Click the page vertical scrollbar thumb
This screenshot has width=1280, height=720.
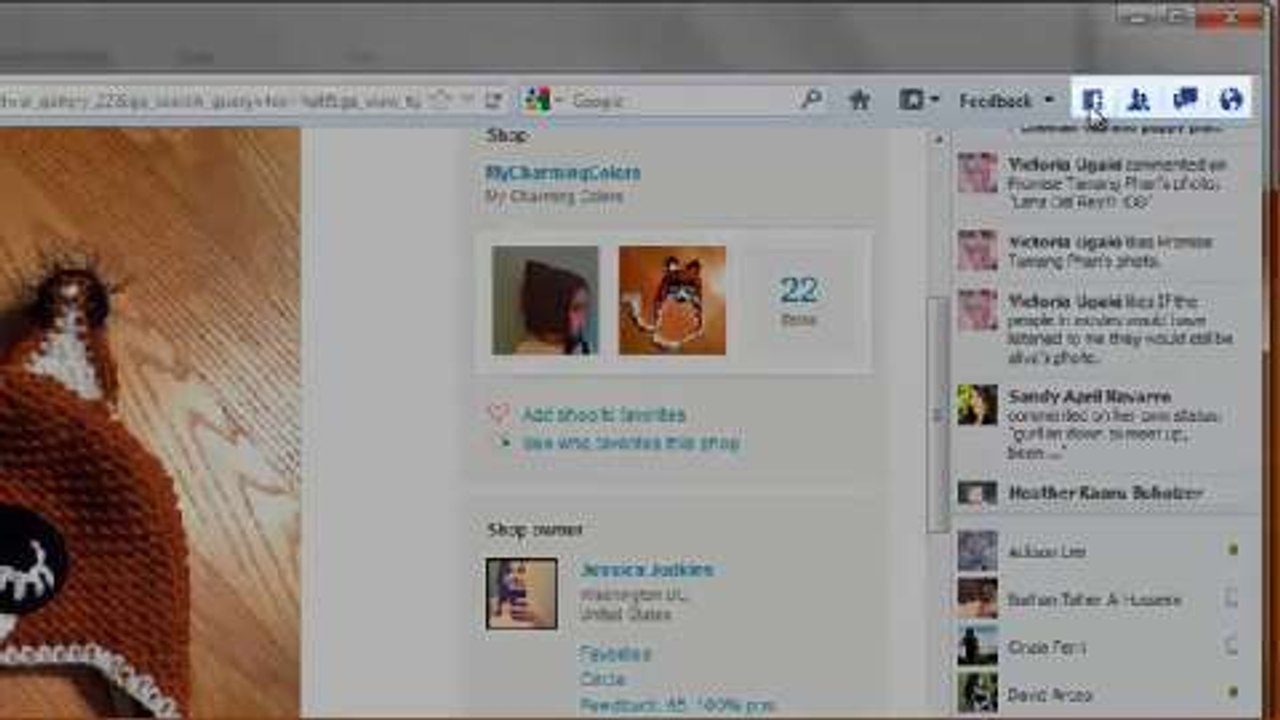click(937, 414)
